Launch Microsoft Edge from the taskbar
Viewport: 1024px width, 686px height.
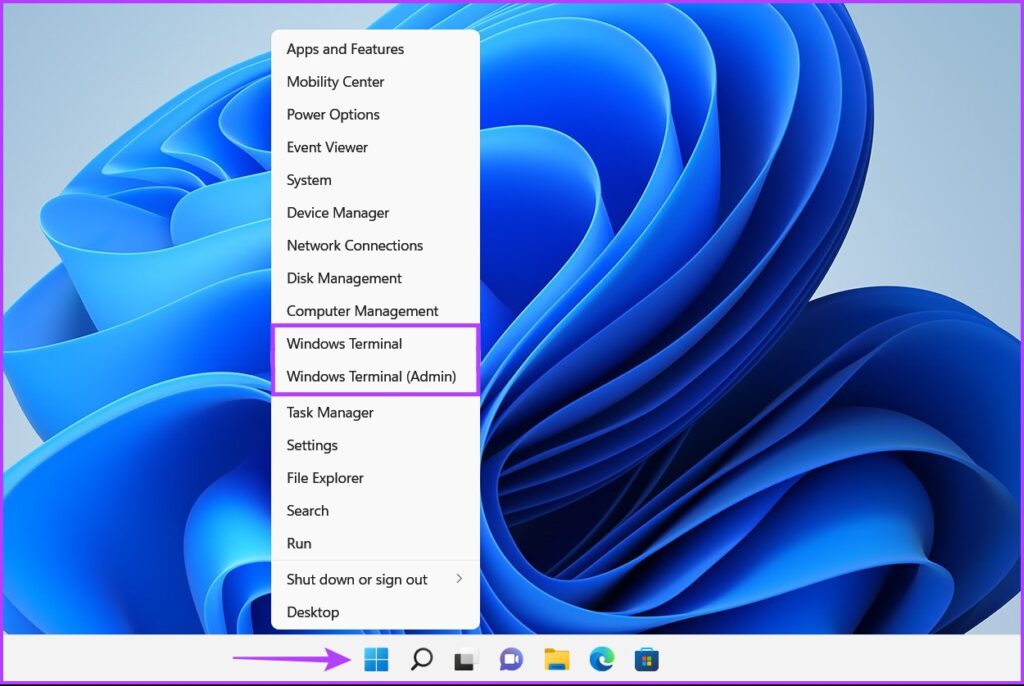[x=601, y=659]
